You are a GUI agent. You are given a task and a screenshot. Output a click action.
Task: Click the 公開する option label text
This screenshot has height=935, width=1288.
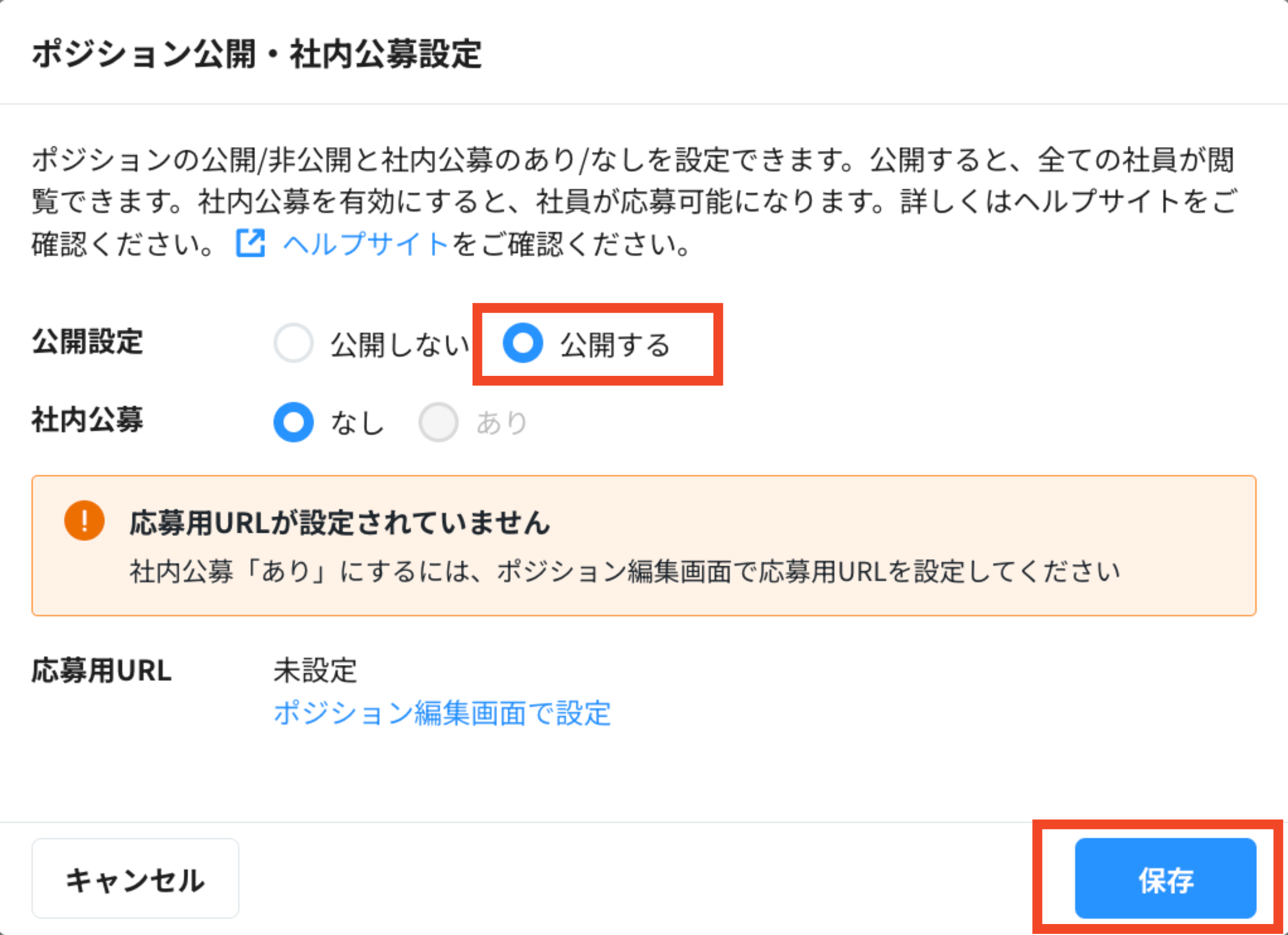[615, 345]
